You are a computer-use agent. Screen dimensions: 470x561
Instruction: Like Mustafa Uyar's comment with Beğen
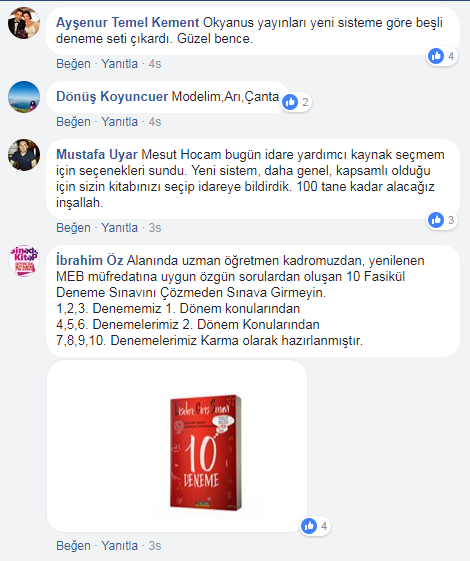click(x=73, y=228)
